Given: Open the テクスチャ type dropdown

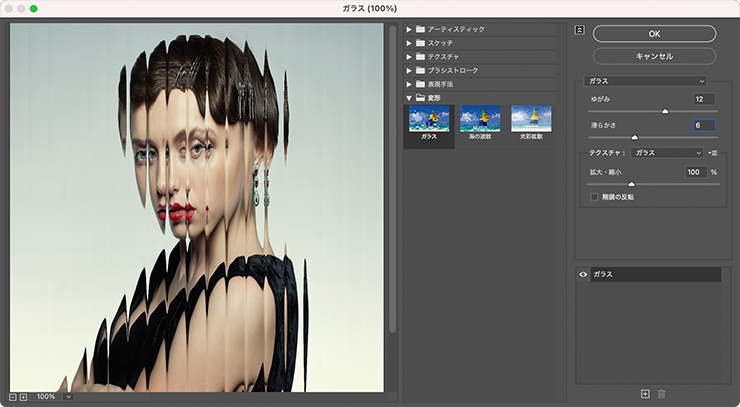Looking at the screenshot, I should coord(668,153).
